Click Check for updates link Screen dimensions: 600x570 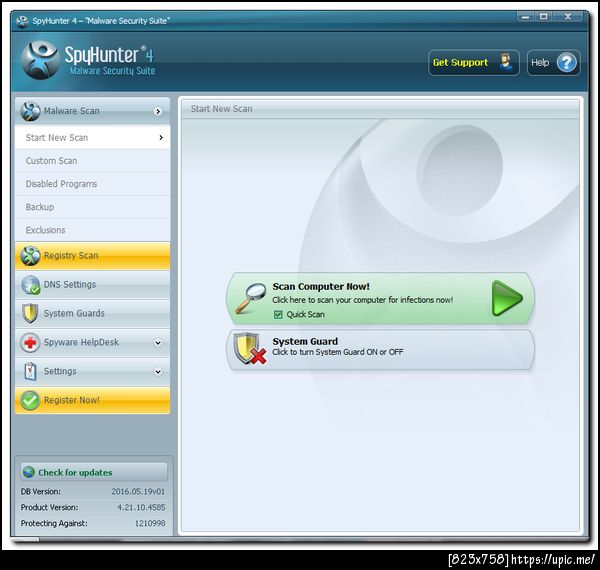coord(75,472)
